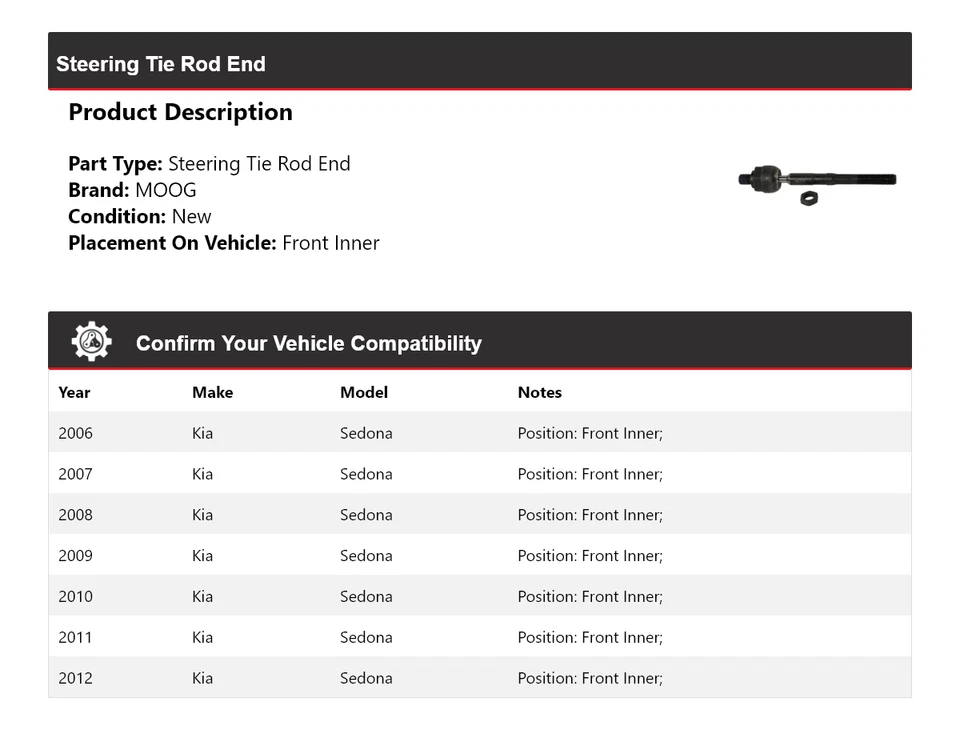The image size is (960, 730).
Task: Click the Notes column header
Action: [540, 392]
